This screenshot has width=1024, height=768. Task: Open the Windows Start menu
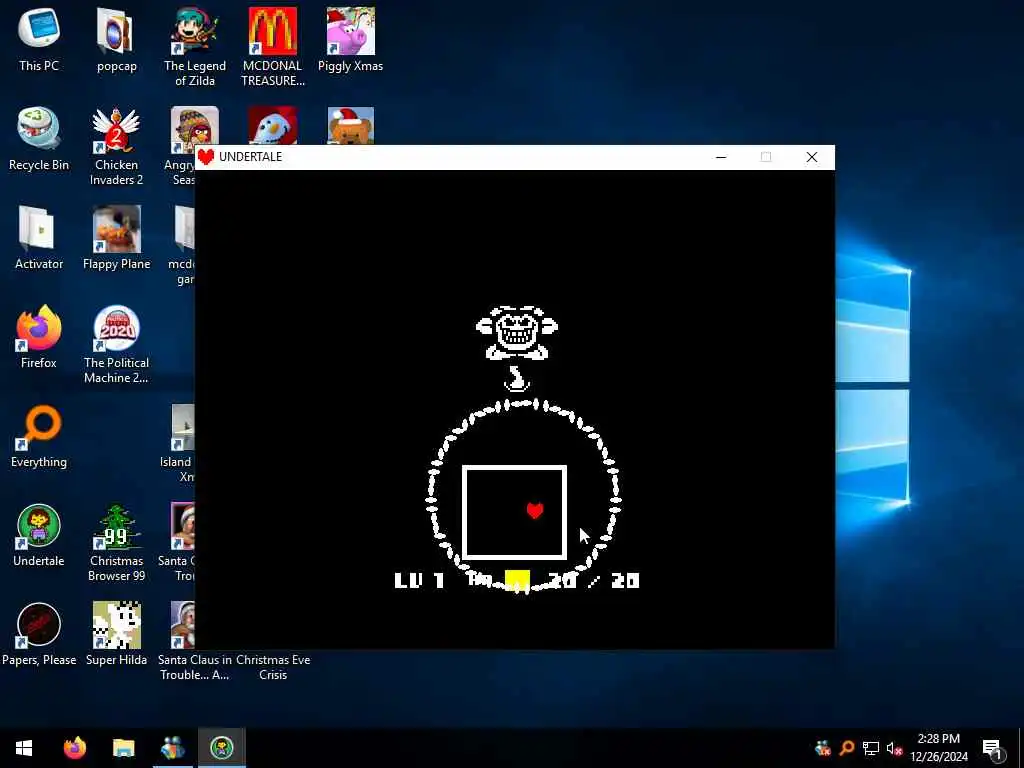click(24, 748)
